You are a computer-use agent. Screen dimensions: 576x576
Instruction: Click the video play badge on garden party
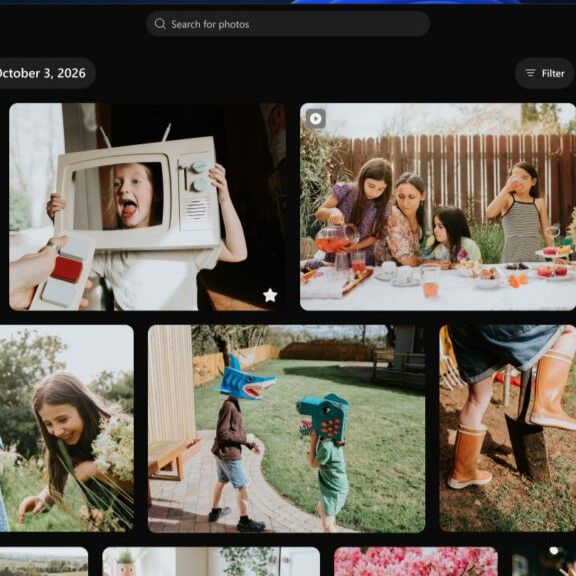[x=316, y=119]
